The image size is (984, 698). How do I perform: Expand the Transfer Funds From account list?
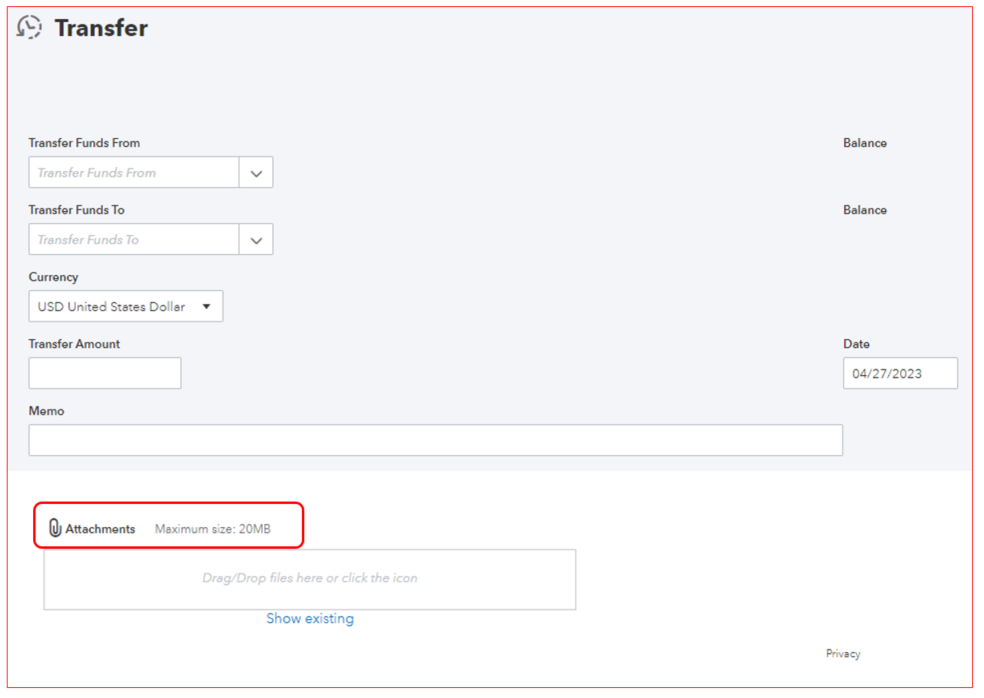[256, 172]
